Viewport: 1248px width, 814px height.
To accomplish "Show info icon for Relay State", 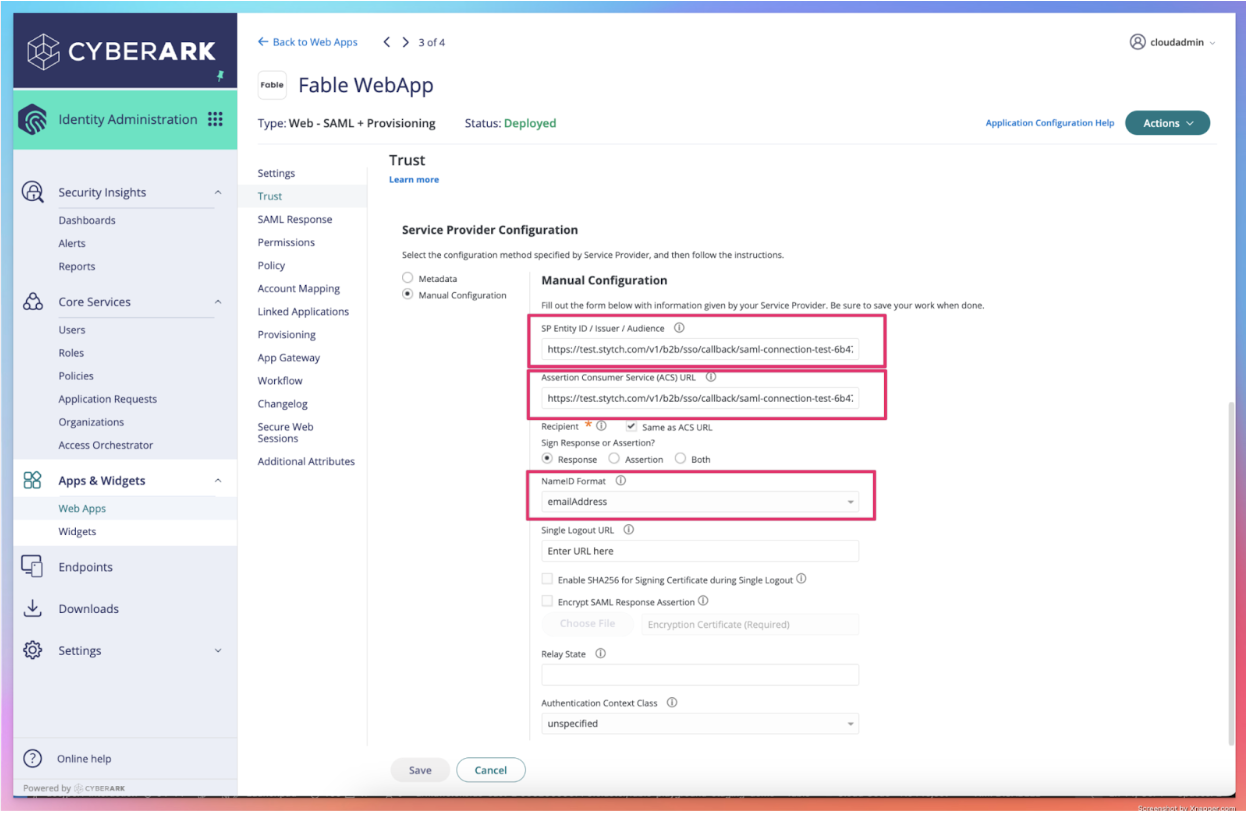I will (600, 653).
